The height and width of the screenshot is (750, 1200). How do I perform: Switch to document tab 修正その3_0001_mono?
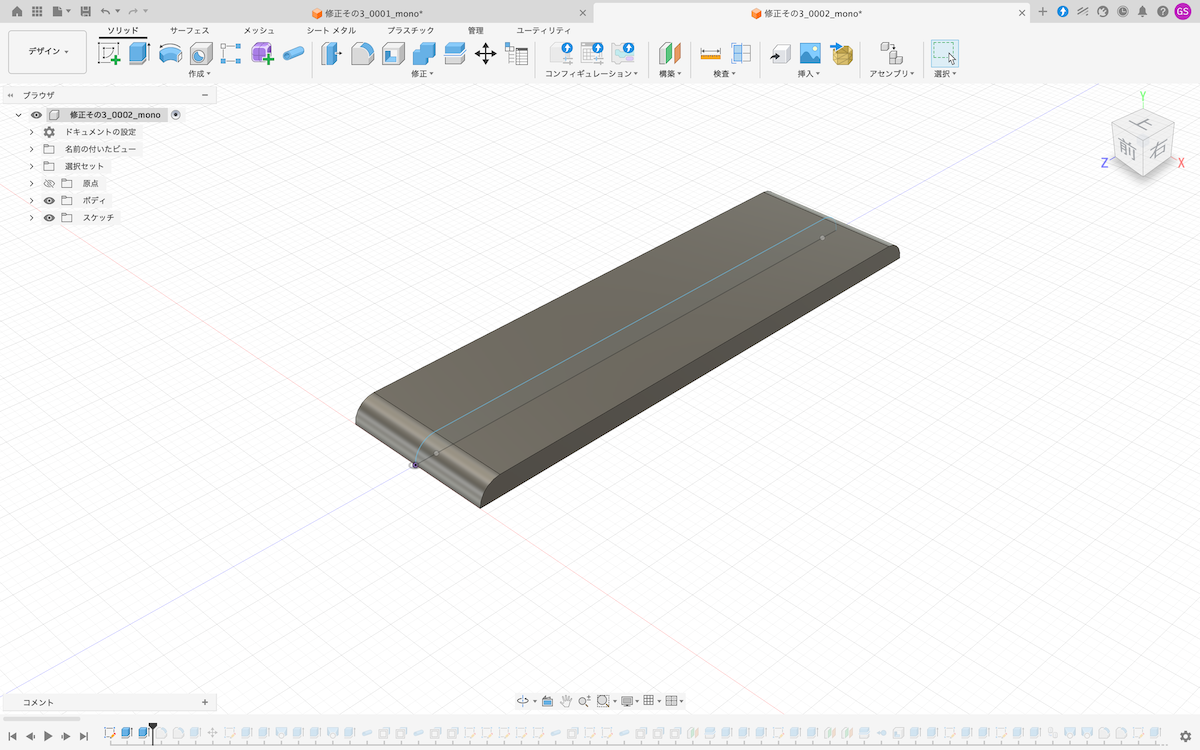367,13
